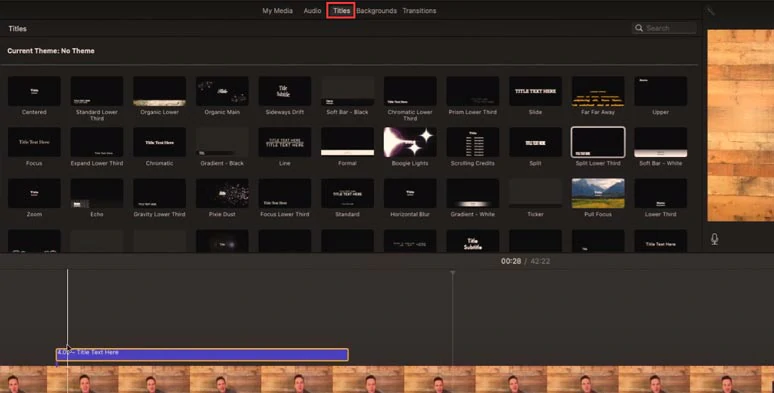774x393 pixels.
Task: Choose the Sideways Drift title
Action: (x=285, y=91)
